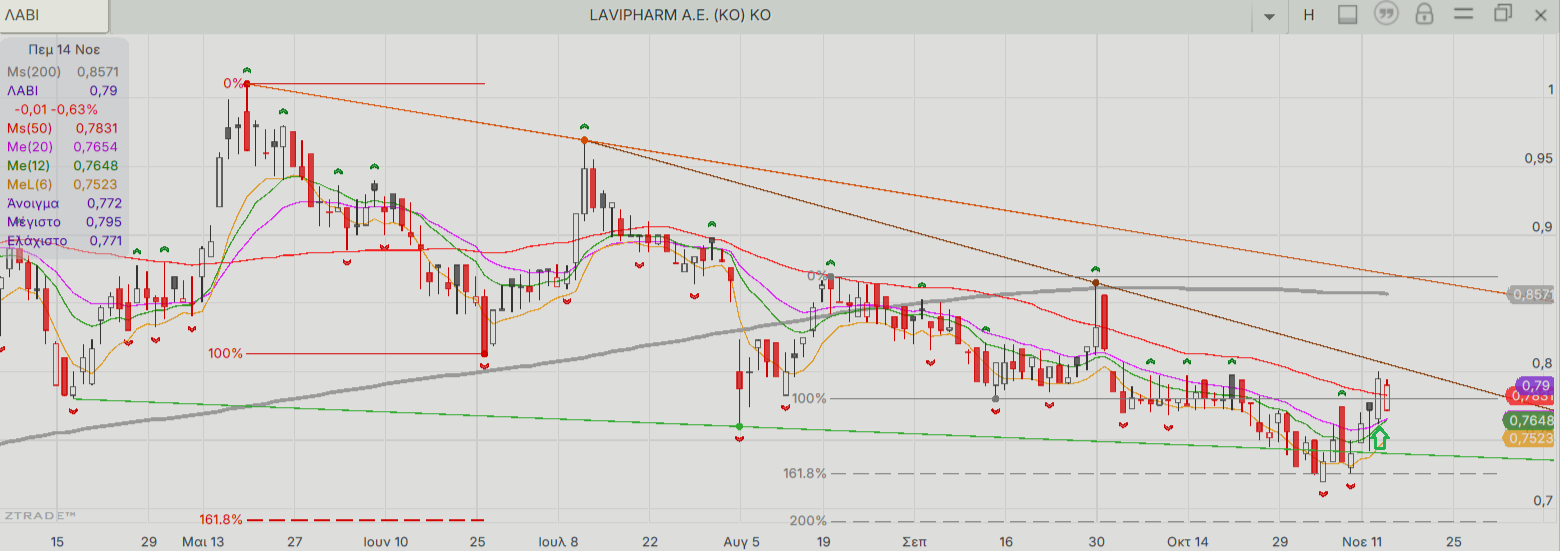1560x551 pixels.
Task: Select the orange trendline anchor at the July peak
Action: pos(585,141)
